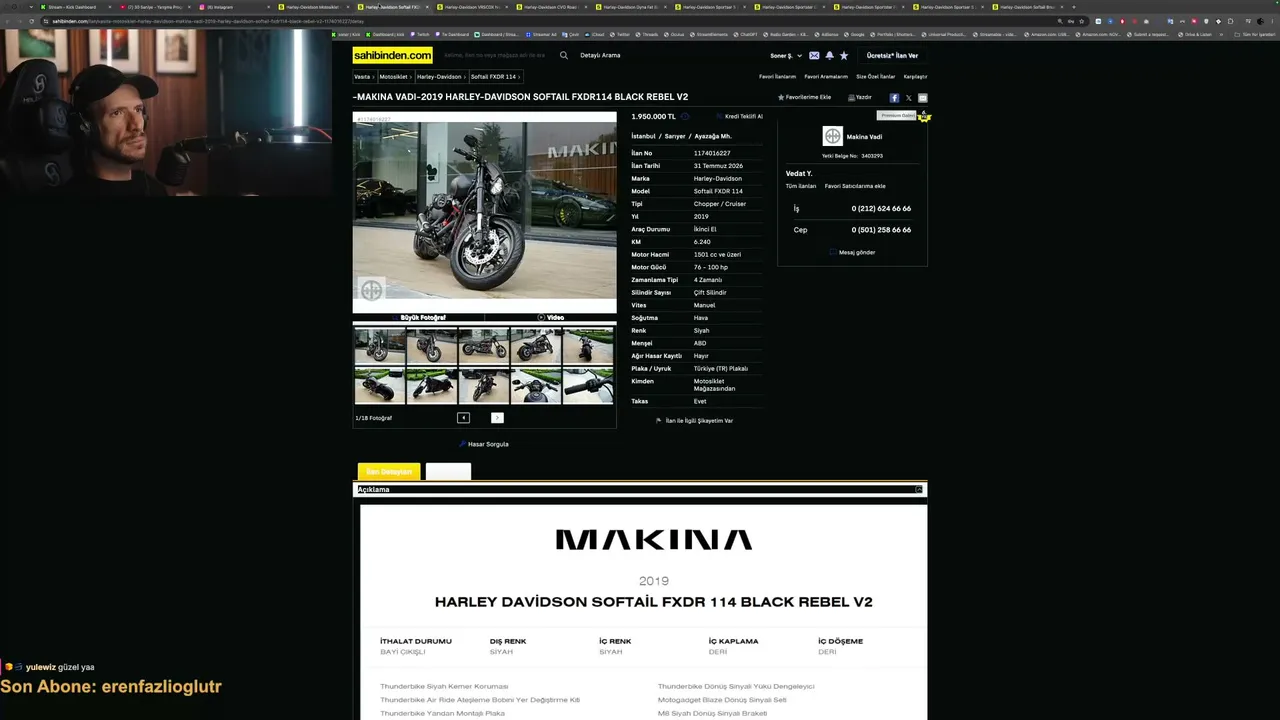Select the first photo thumbnail in top row

(x=380, y=346)
